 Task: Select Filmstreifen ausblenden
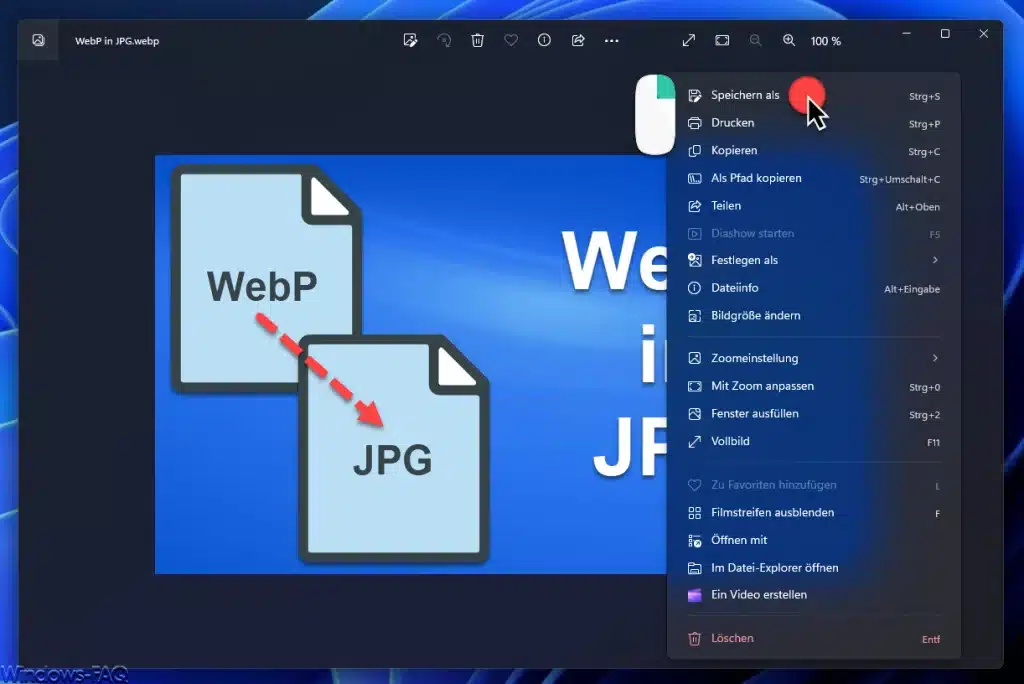(x=814, y=513)
